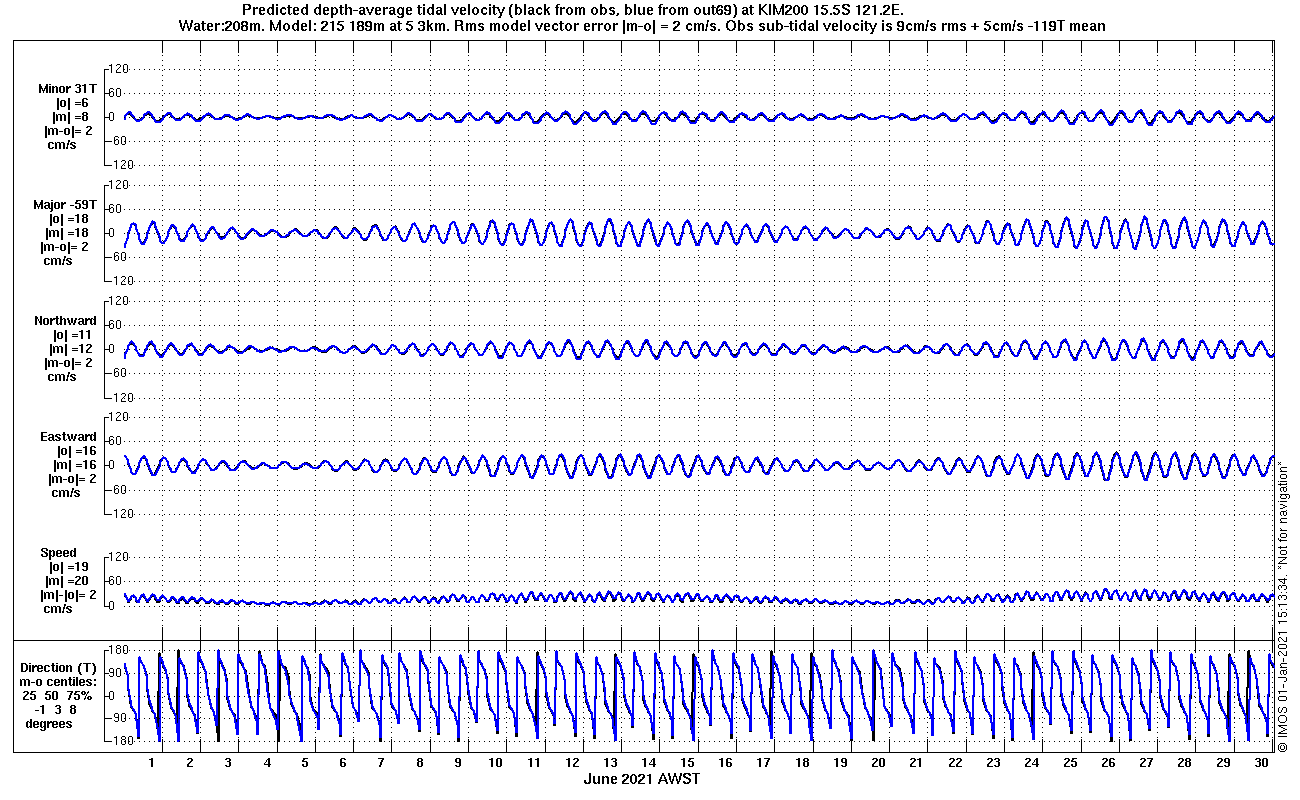The height and width of the screenshot is (800, 1300).
Task: Click day '13' on the date axis
Action: (610, 763)
